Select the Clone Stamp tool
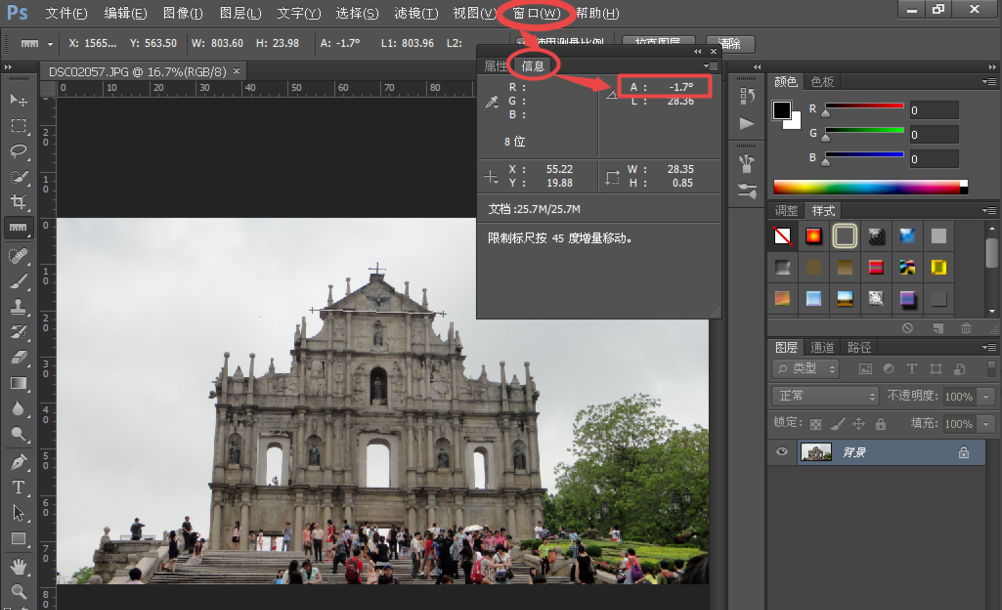Screen dimensions: 1002x610 click(x=18, y=306)
